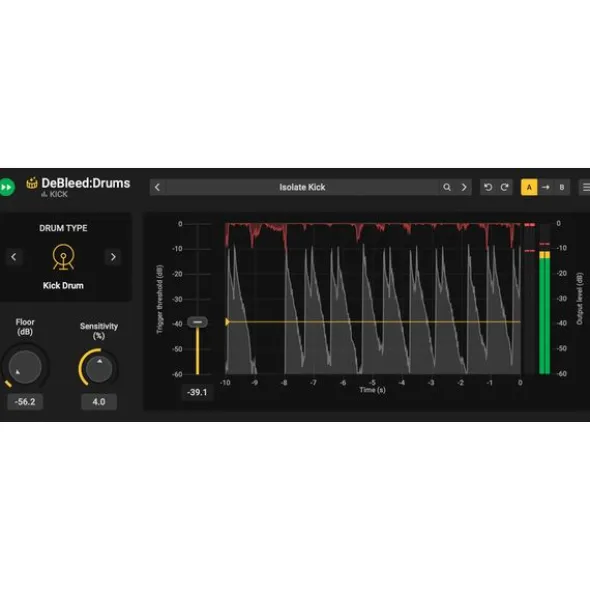Select previous drum type chevron
This screenshot has height=591, width=590.
click(14, 257)
